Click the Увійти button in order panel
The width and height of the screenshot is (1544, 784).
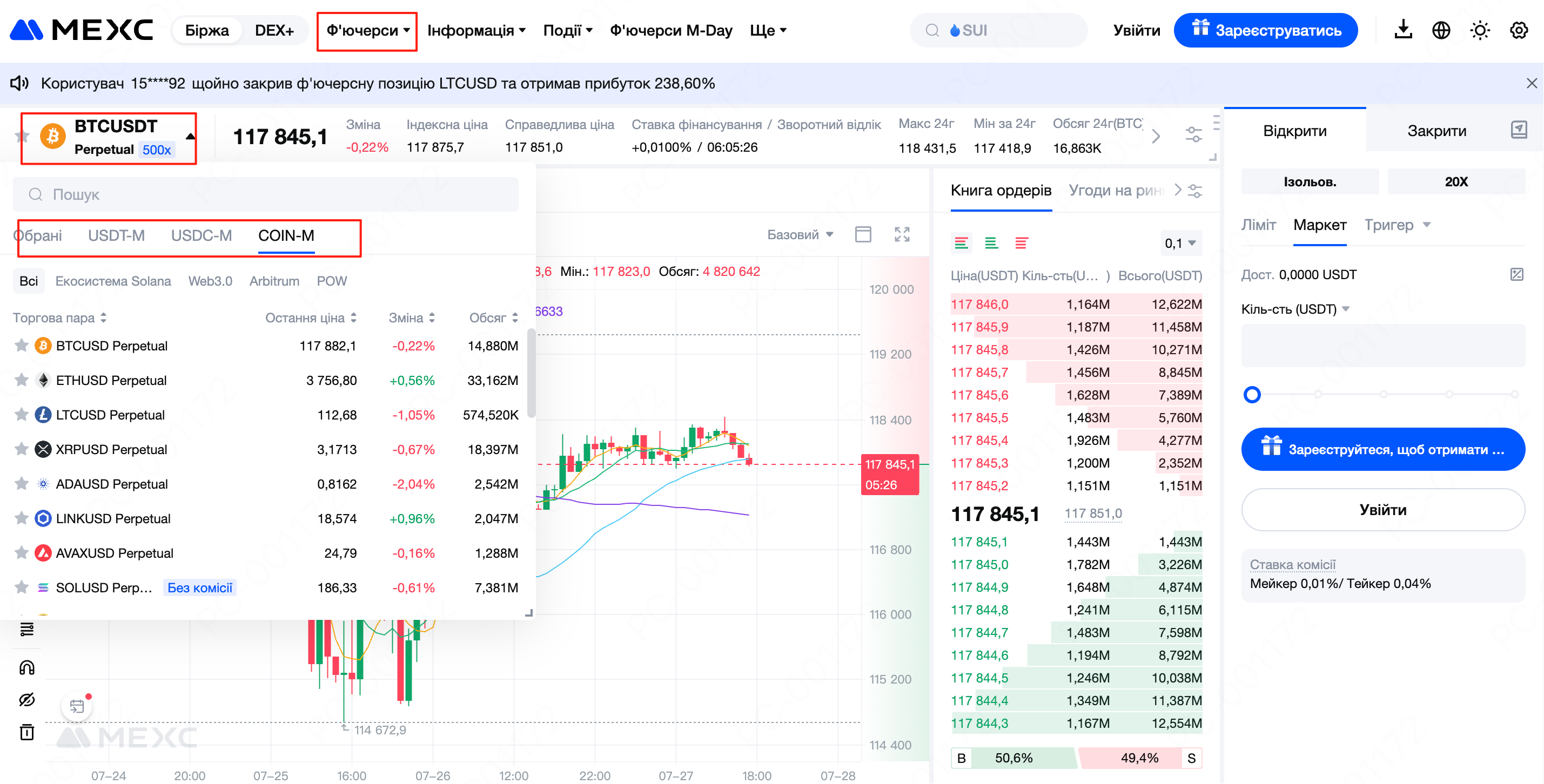[1383, 510]
